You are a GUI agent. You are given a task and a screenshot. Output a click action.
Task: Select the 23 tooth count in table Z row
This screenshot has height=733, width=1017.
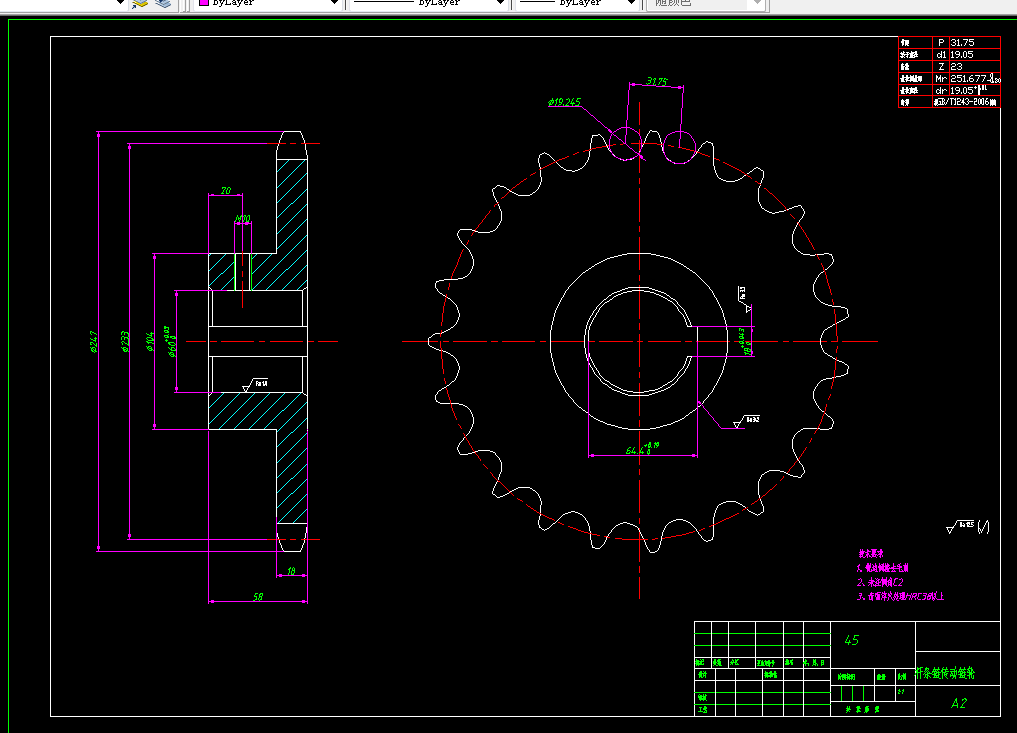(x=957, y=67)
